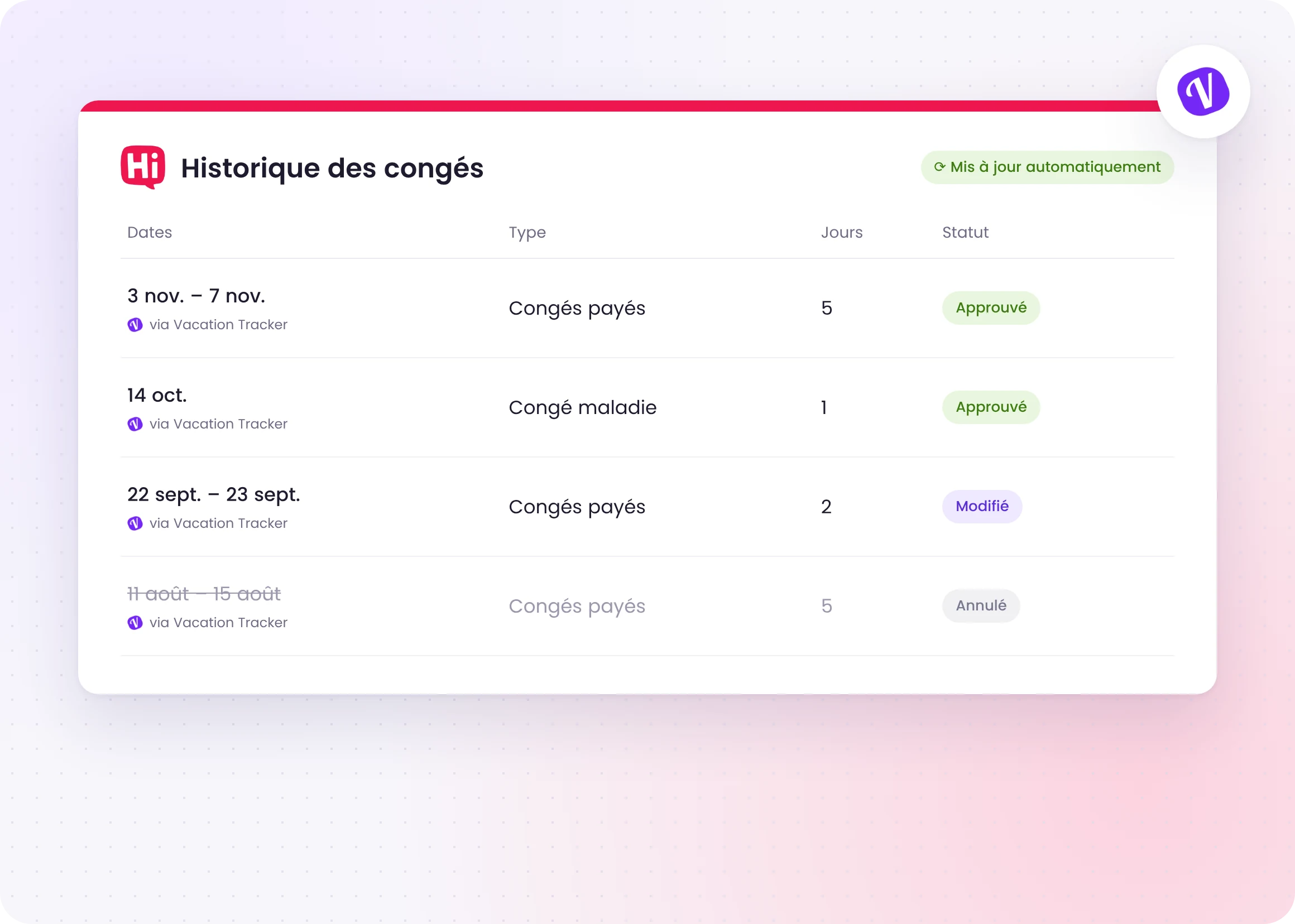Click 'Congés payés' in the 3 nov. row
The height and width of the screenshot is (924, 1295).
[577, 309]
